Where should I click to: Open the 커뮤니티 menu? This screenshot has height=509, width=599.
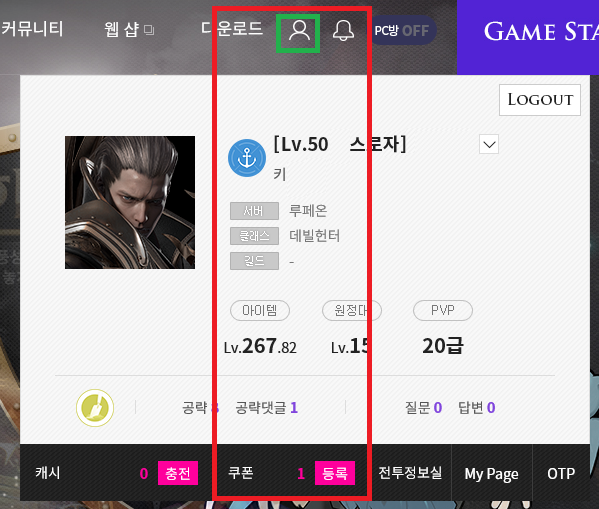32,29
